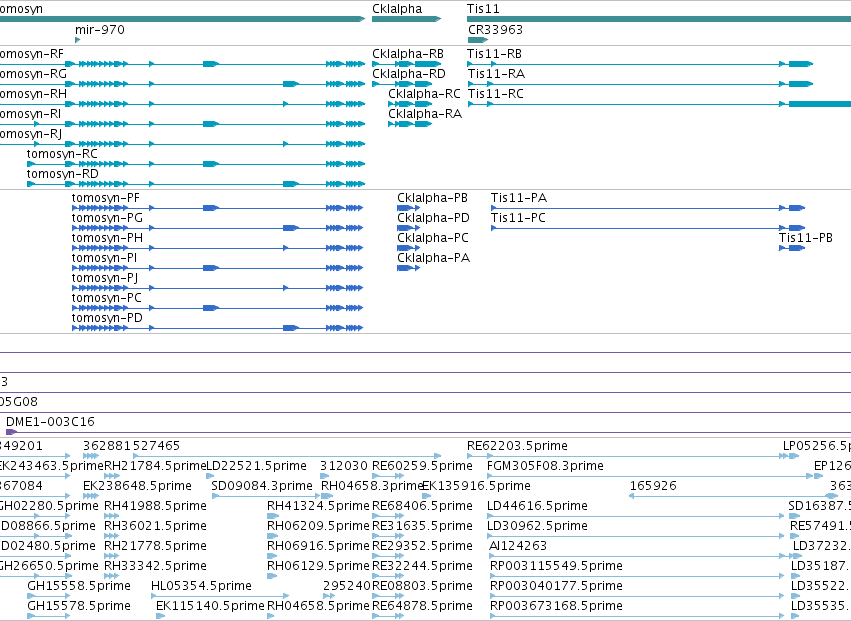Select EST LD44616.5prime
851x621 pixels.
click(x=537, y=506)
